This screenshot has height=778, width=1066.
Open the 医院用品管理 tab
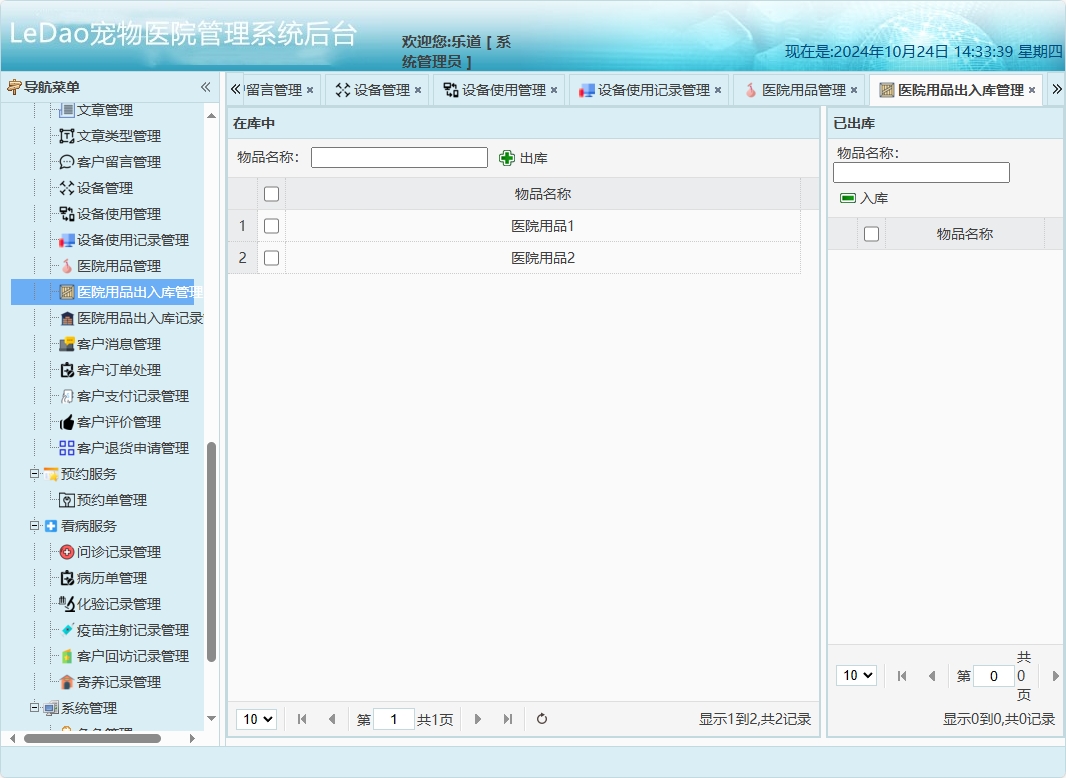802,89
